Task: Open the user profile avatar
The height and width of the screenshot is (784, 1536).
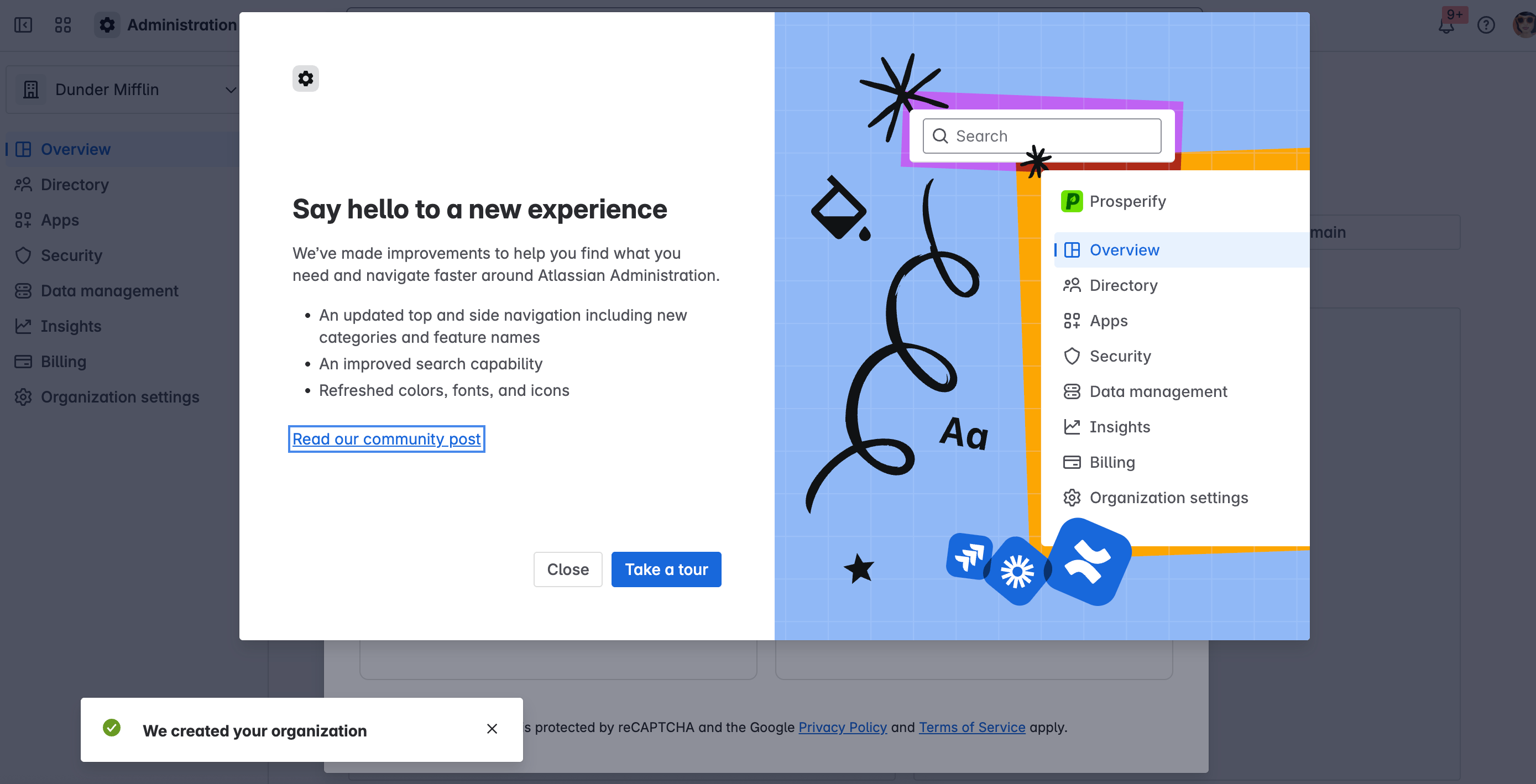Action: 1525,25
